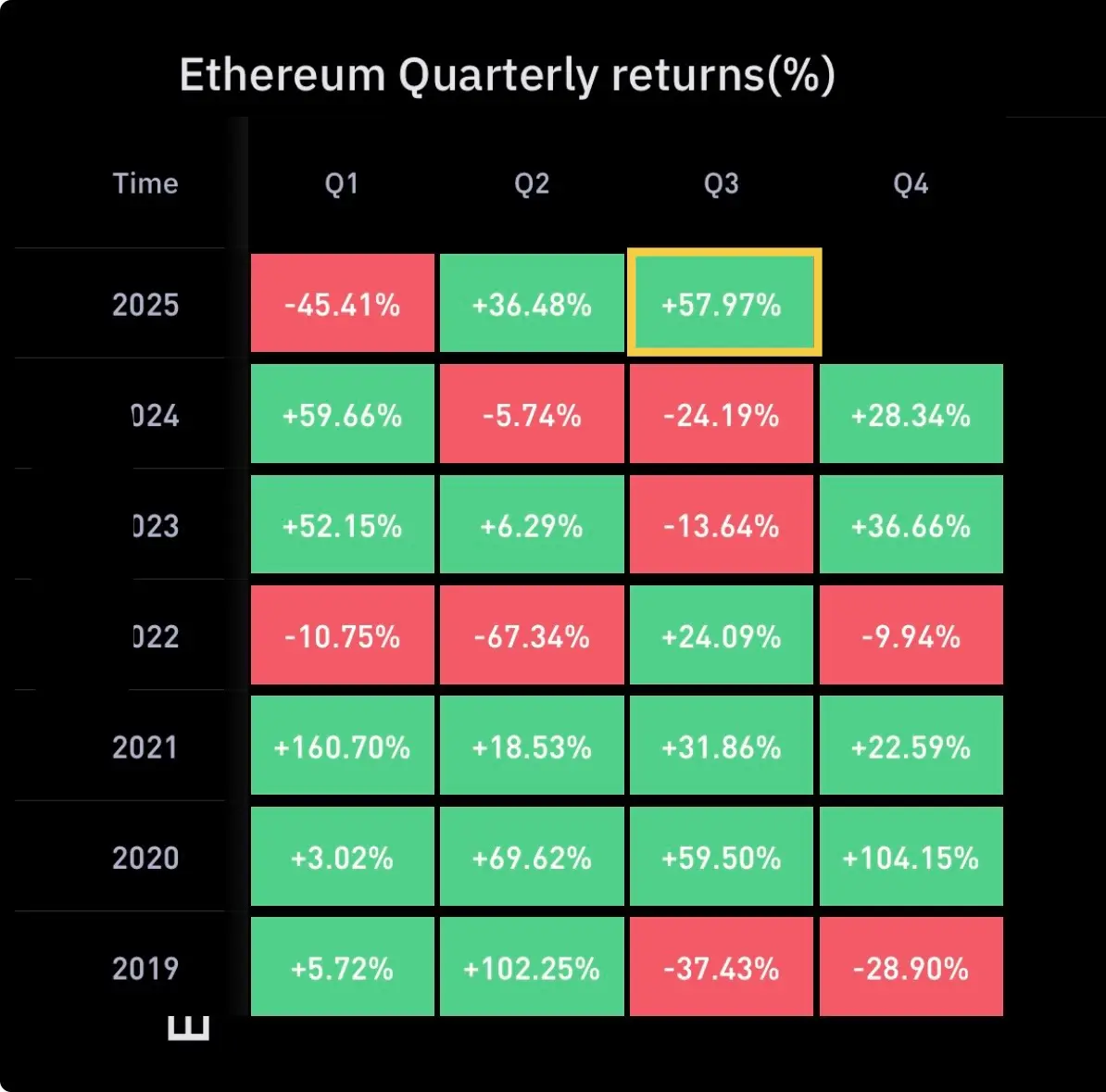Select the -67.34% cell in 2022 Q2
This screenshot has height=1092, width=1106.
532,634
